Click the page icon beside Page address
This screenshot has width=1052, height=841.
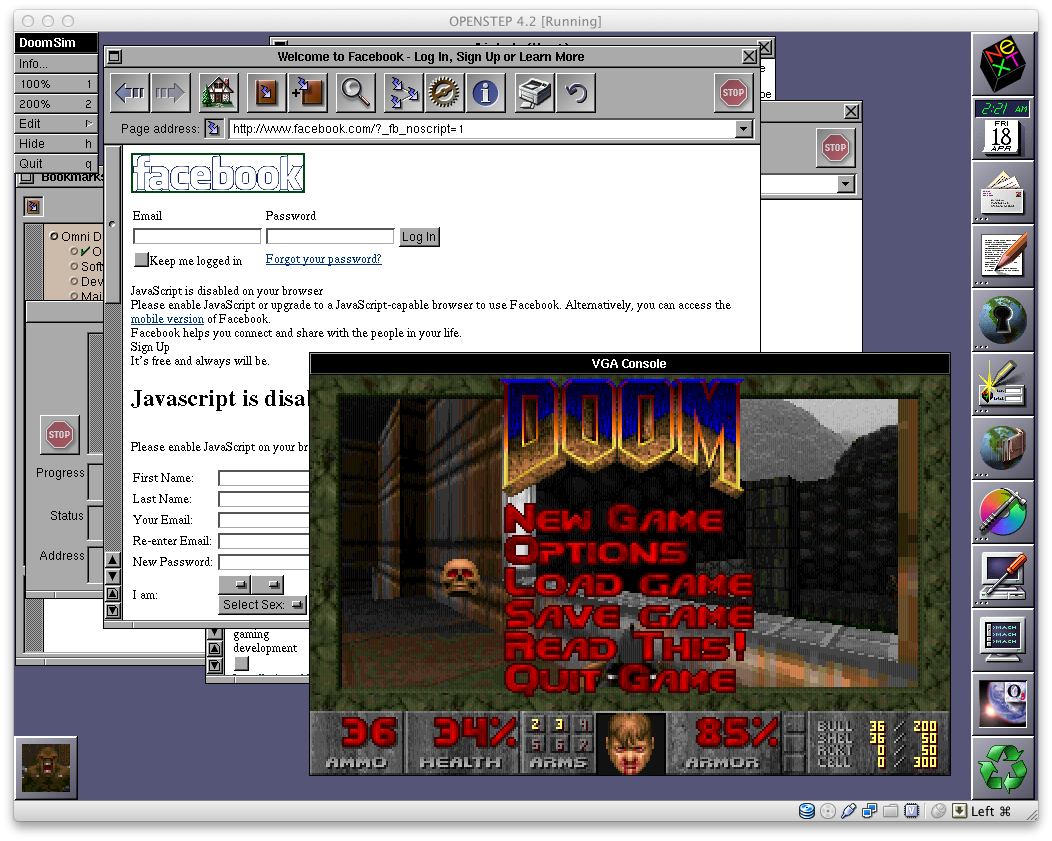[213, 128]
